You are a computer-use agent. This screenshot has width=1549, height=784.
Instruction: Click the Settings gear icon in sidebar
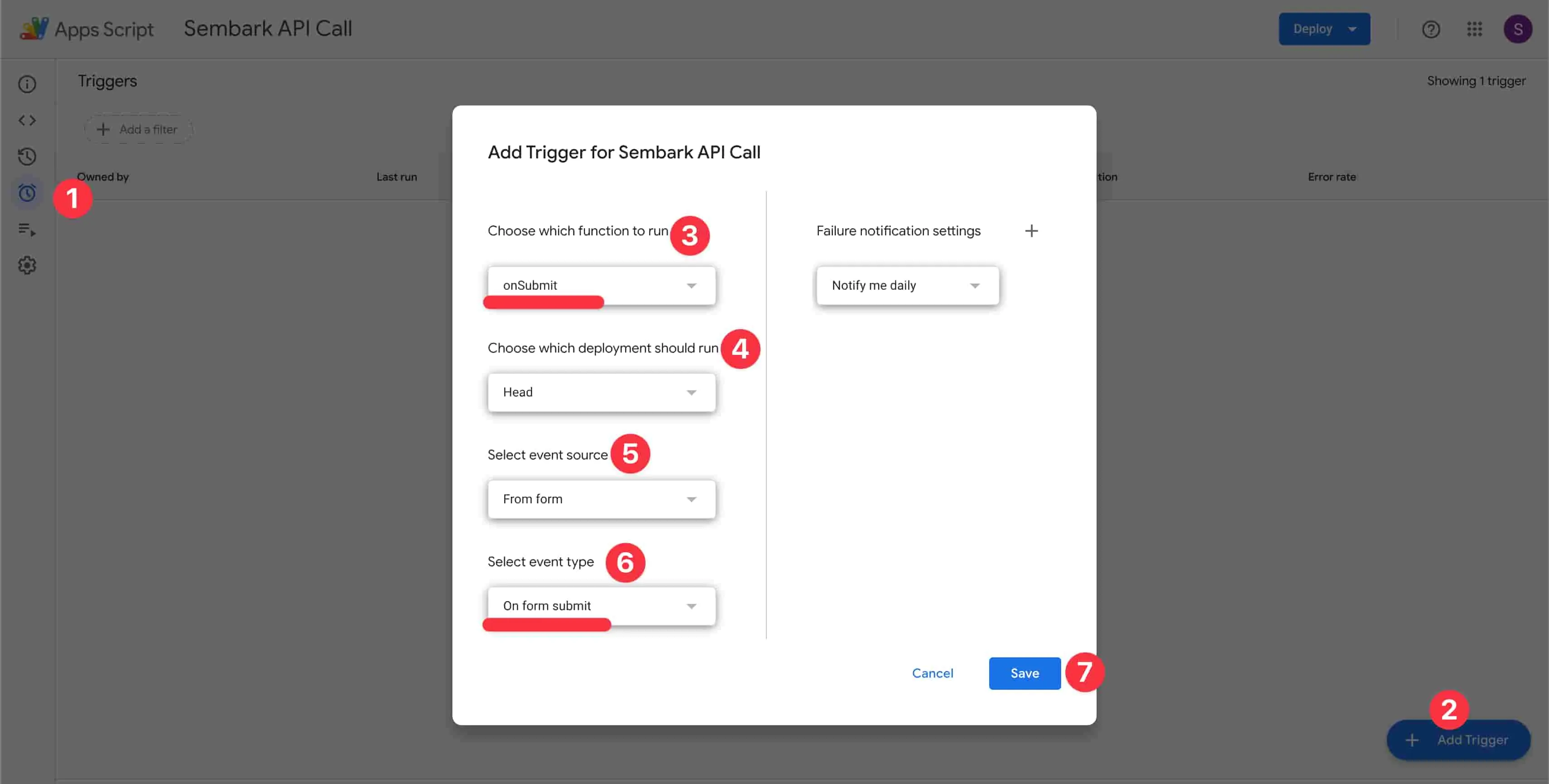pos(27,265)
